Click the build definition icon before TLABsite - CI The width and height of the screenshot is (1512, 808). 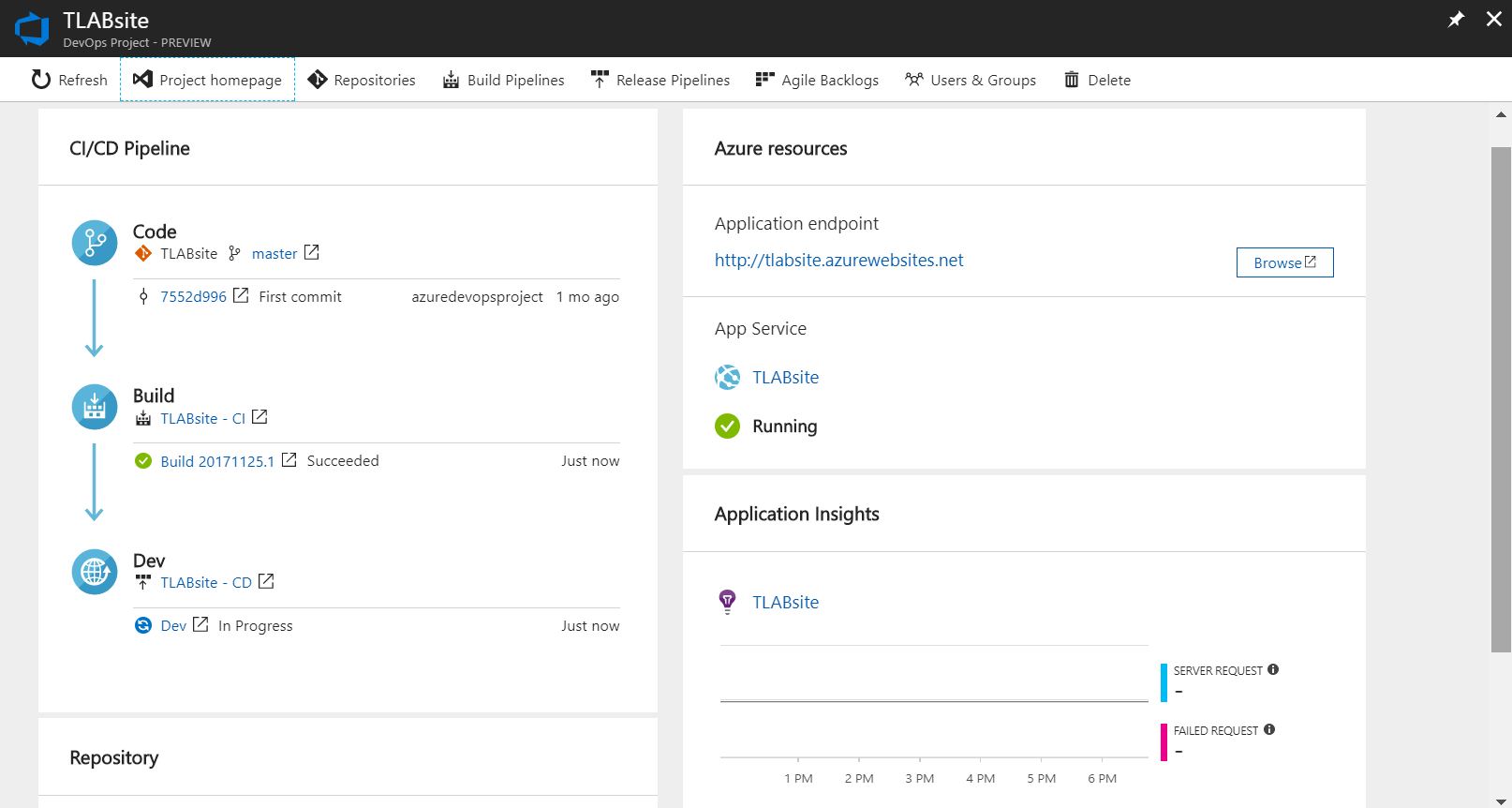pyautogui.click(x=143, y=418)
